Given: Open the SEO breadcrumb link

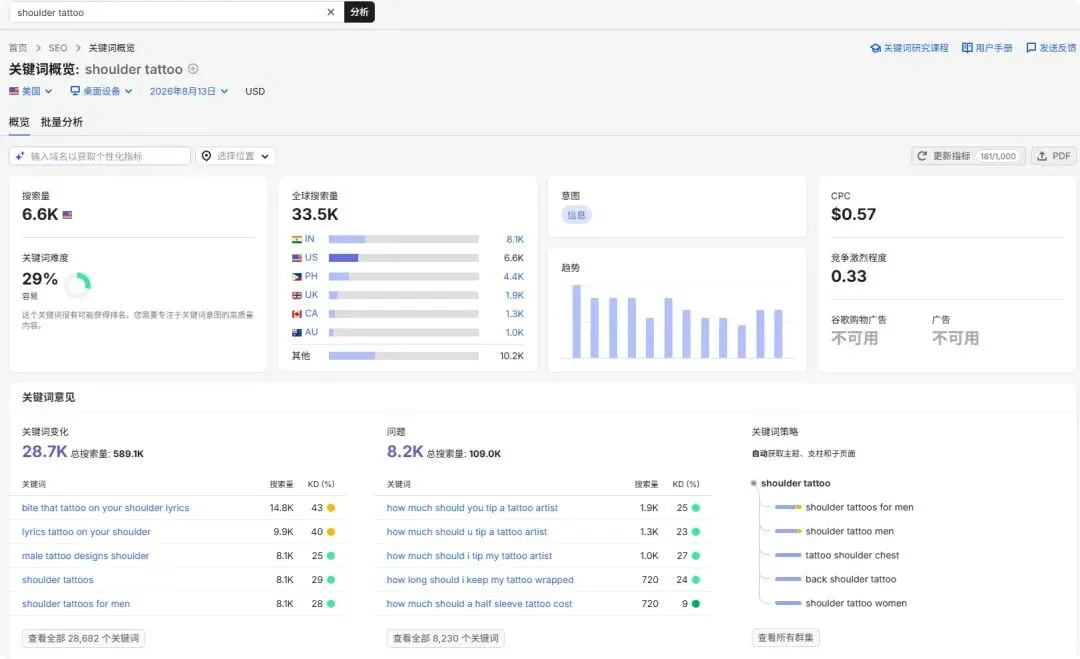Looking at the screenshot, I should coord(58,48).
